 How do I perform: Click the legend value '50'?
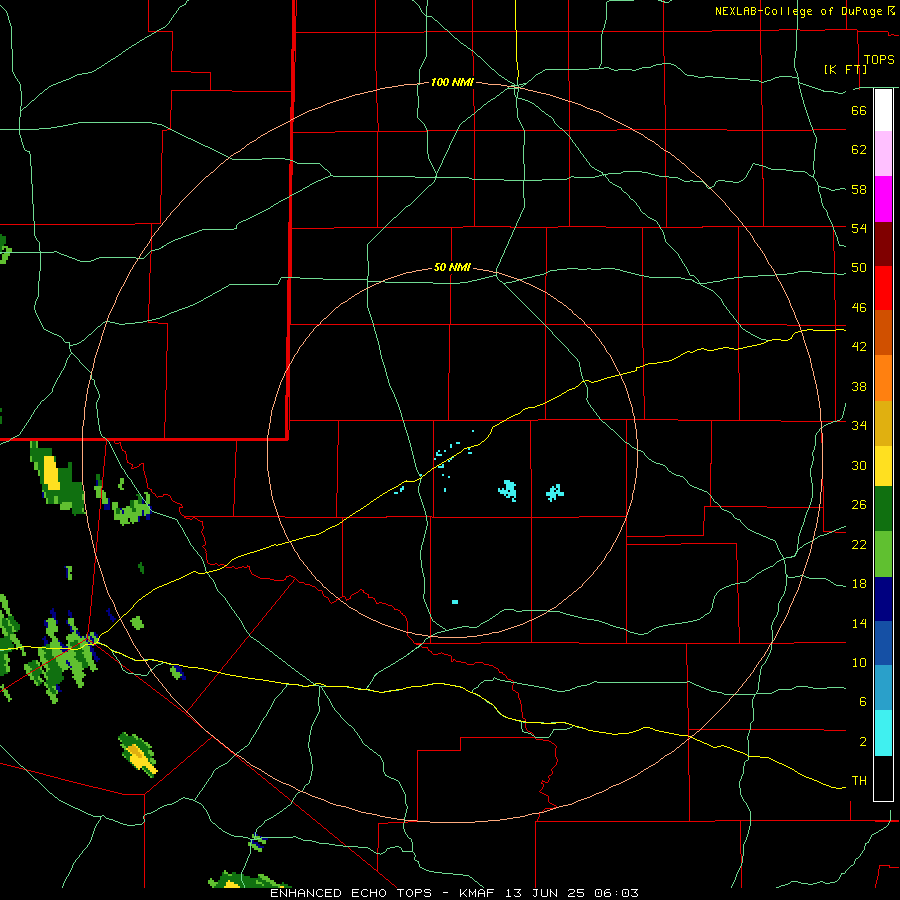(x=859, y=268)
